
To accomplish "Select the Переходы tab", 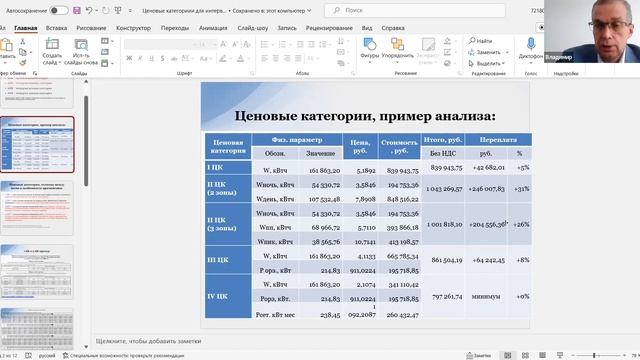I will click(x=175, y=28).
